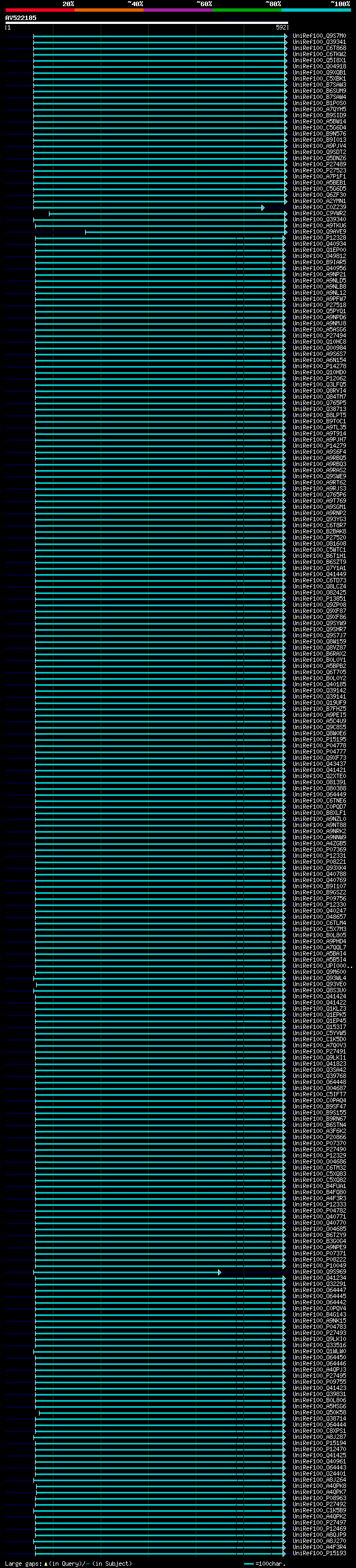This screenshot has width=356, height=1568.
Task: Select the UniRef100_A9NRK2 label
Action: (x=319, y=831)
